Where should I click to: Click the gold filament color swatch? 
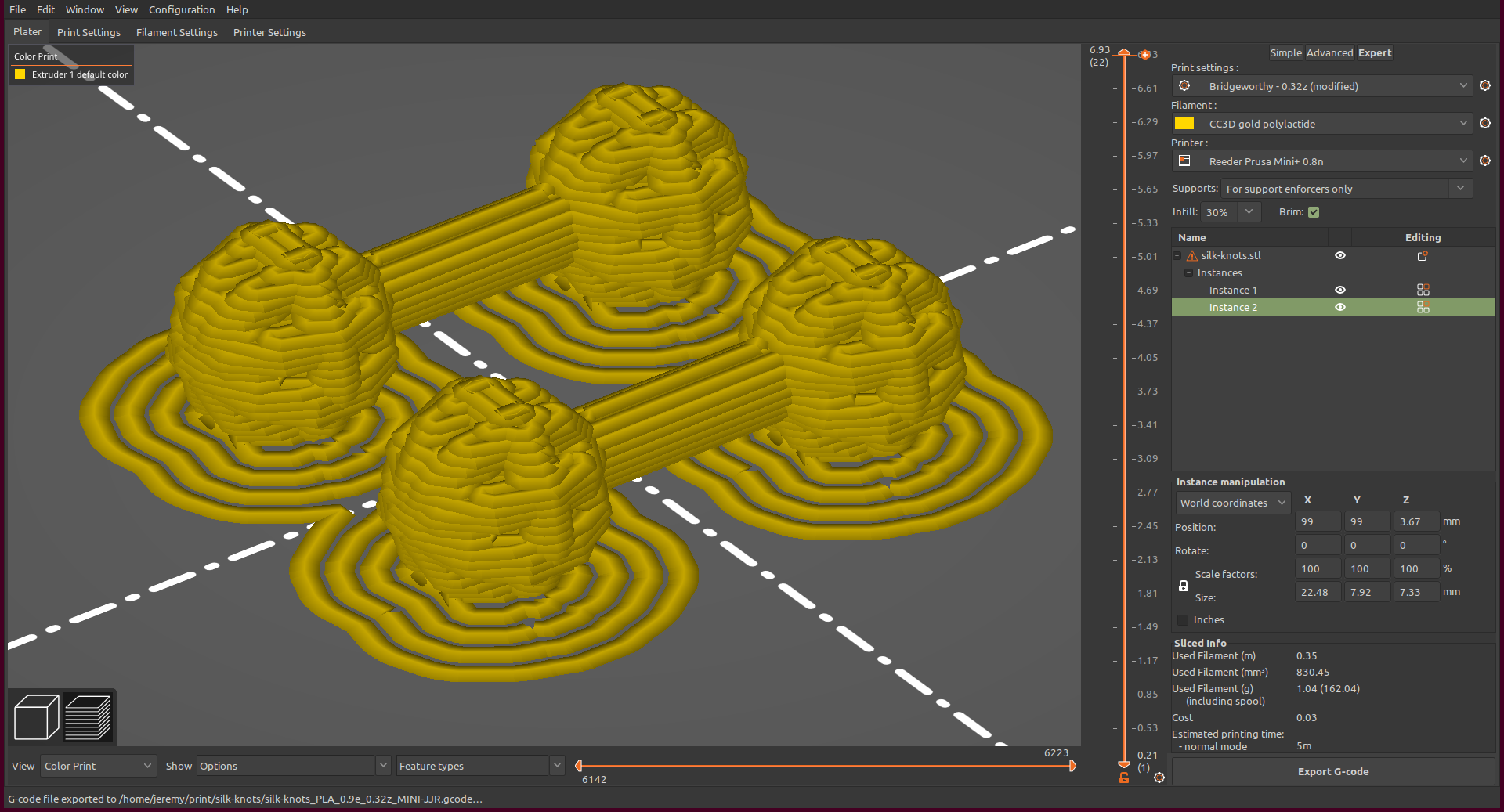(x=1184, y=124)
